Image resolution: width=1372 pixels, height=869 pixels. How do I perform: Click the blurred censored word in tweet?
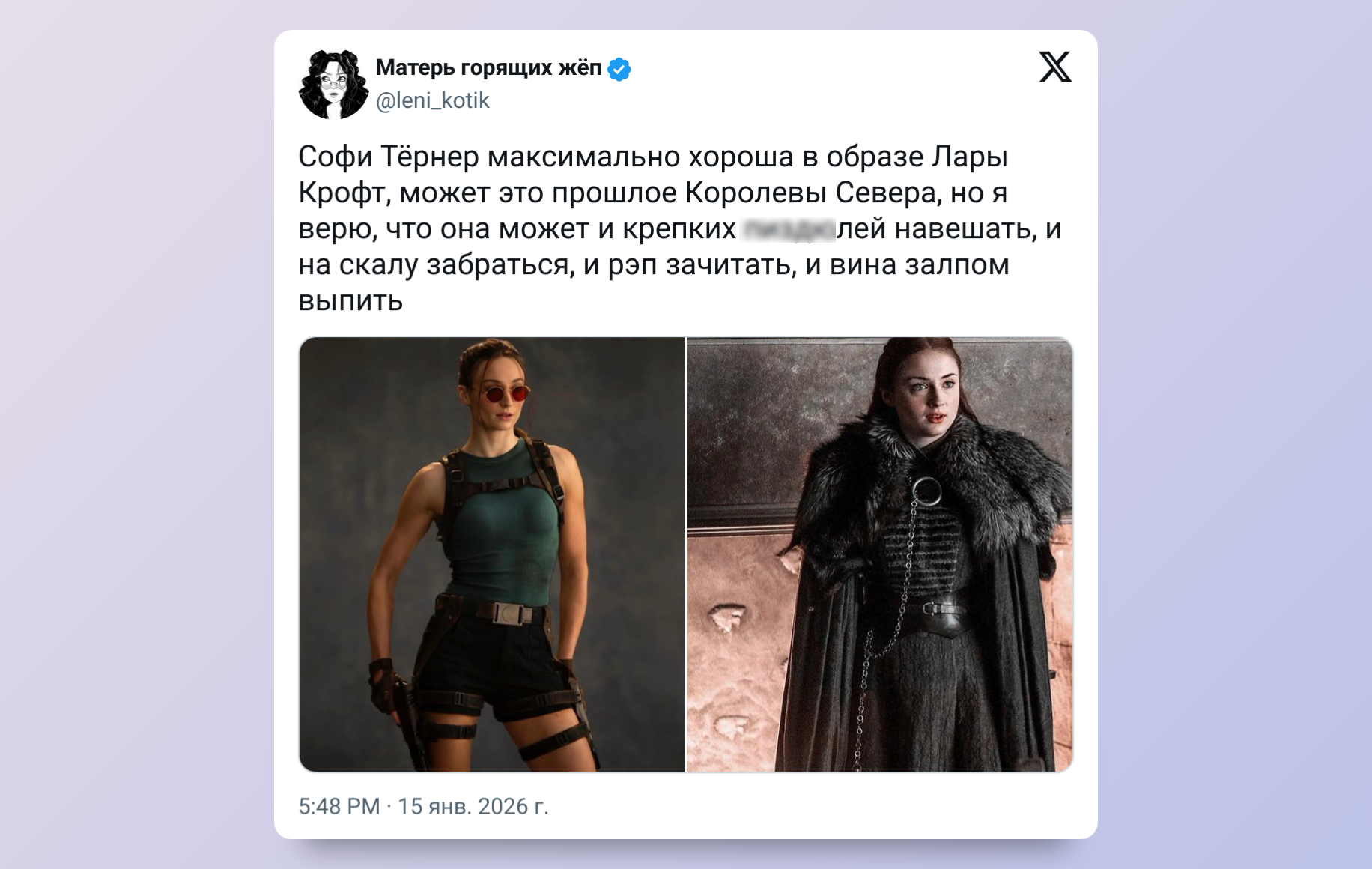pyautogui.click(x=788, y=229)
